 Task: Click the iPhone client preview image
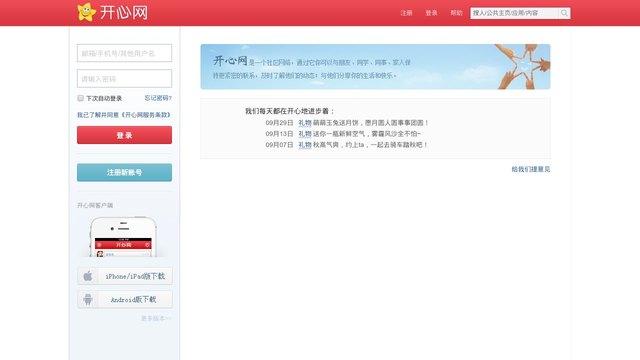[123, 237]
